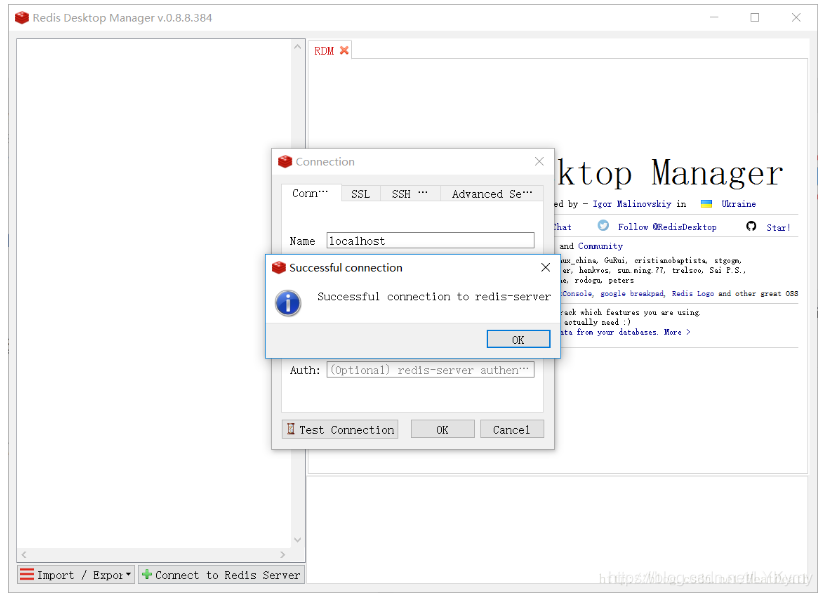Click the Test Connection hourglass icon
This screenshot has height=596, width=822.
(290, 429)
